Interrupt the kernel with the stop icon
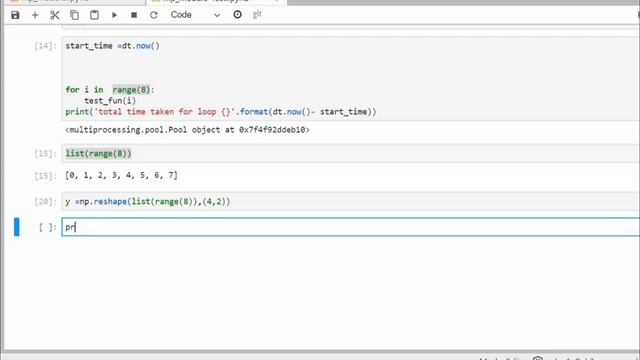The width and height of the screenshot is (640, 360). tap(134, 15)
